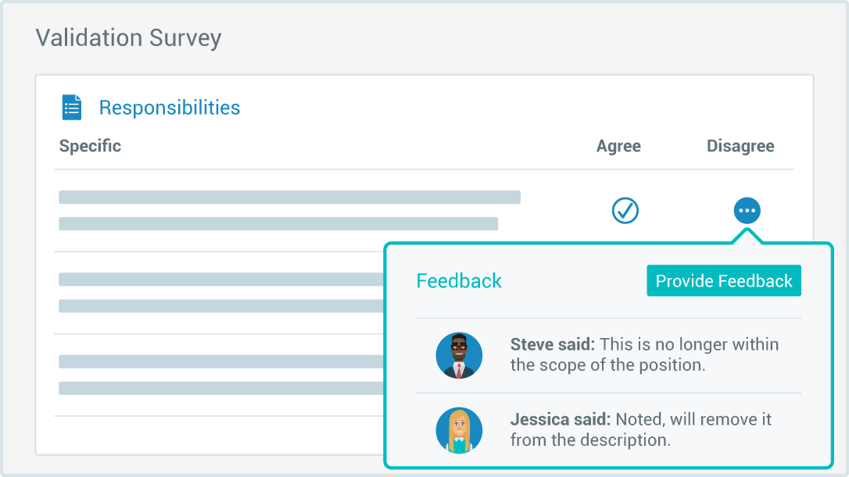
Task: Click the Disagree ellipsis bubble icon
Action: [747, 210]
